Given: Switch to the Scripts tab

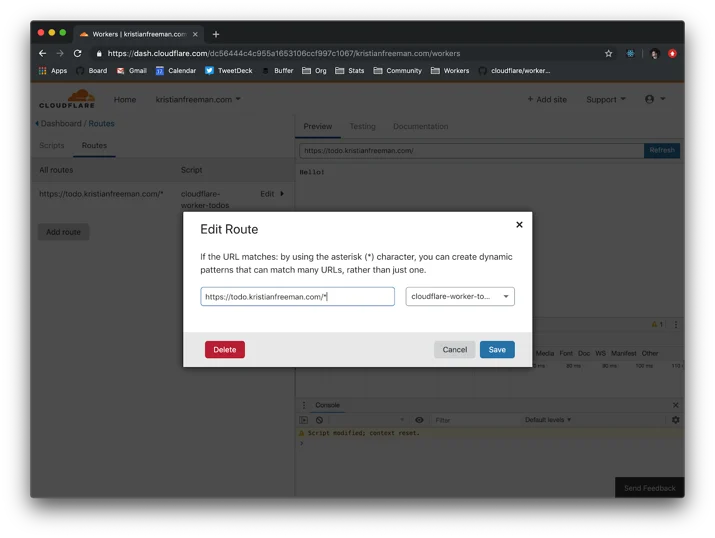Looking at the screenshot, I should [52, 145].
